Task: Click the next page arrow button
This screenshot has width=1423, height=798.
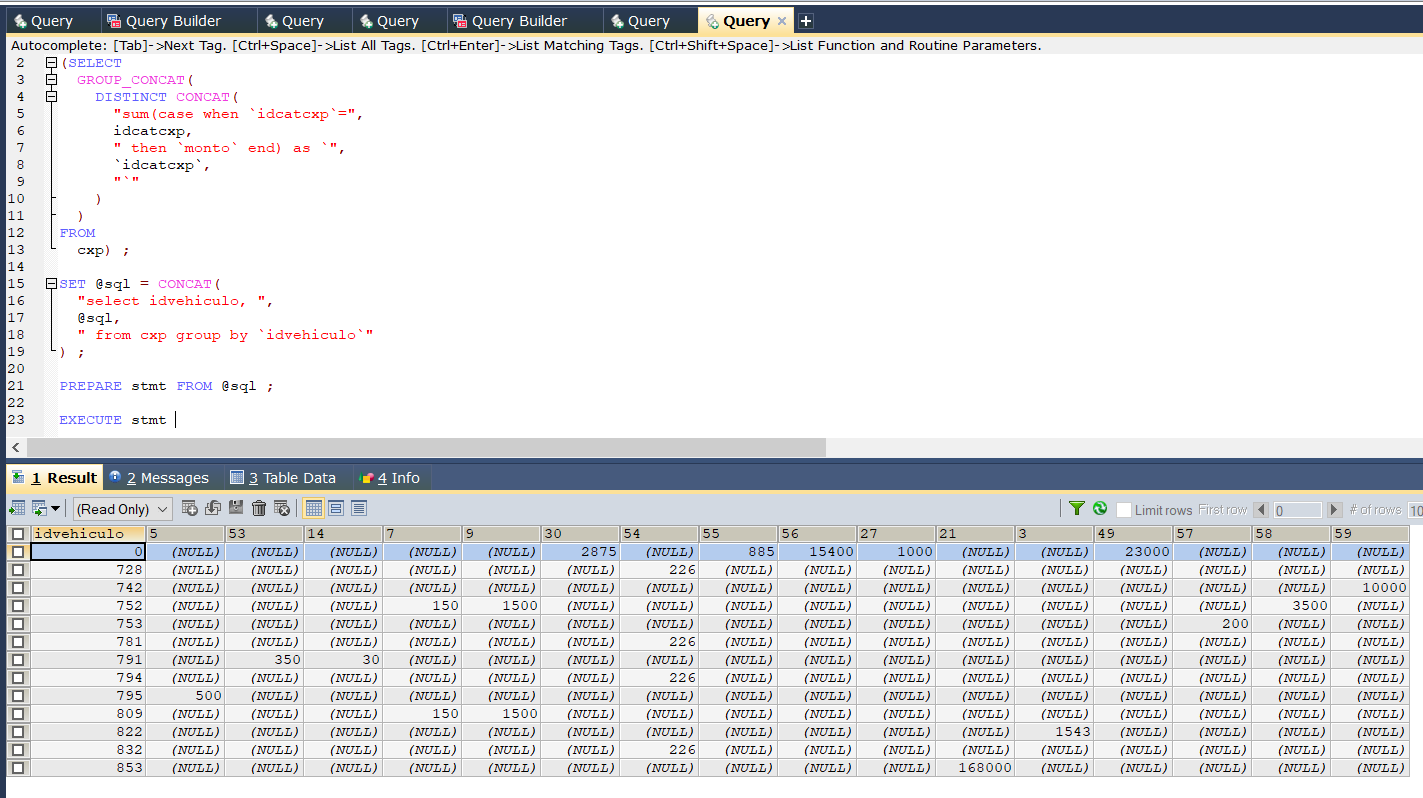Action: pyautogui.click(x=1334, y=510)
